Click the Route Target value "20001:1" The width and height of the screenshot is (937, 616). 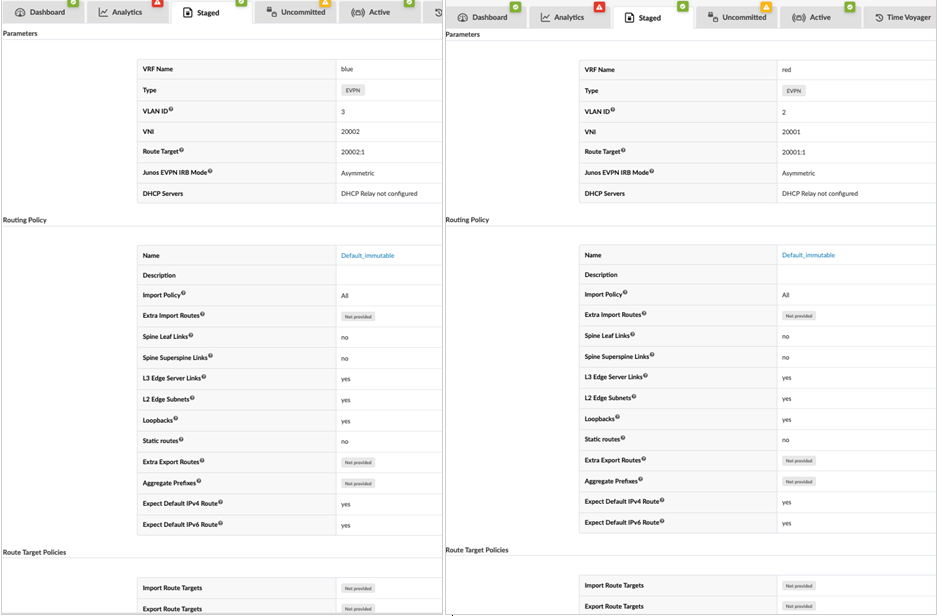(794, 152)
